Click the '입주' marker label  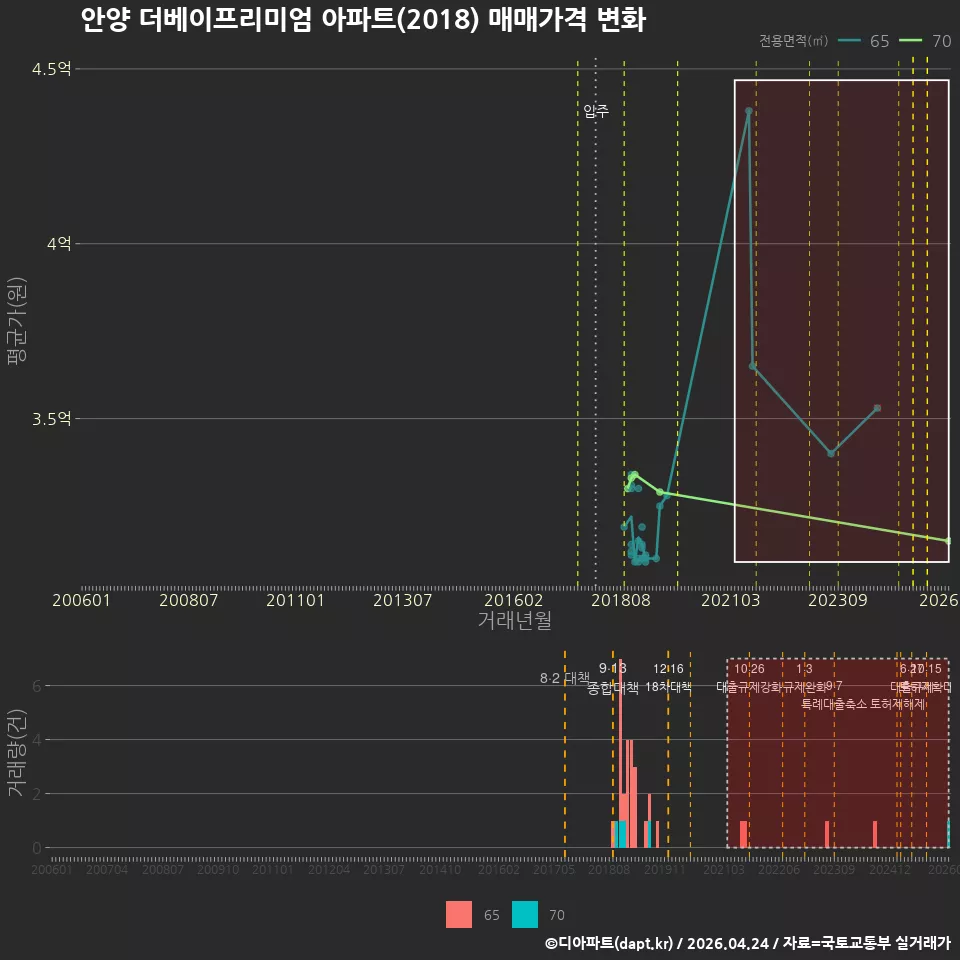click(x=596, y=111)
